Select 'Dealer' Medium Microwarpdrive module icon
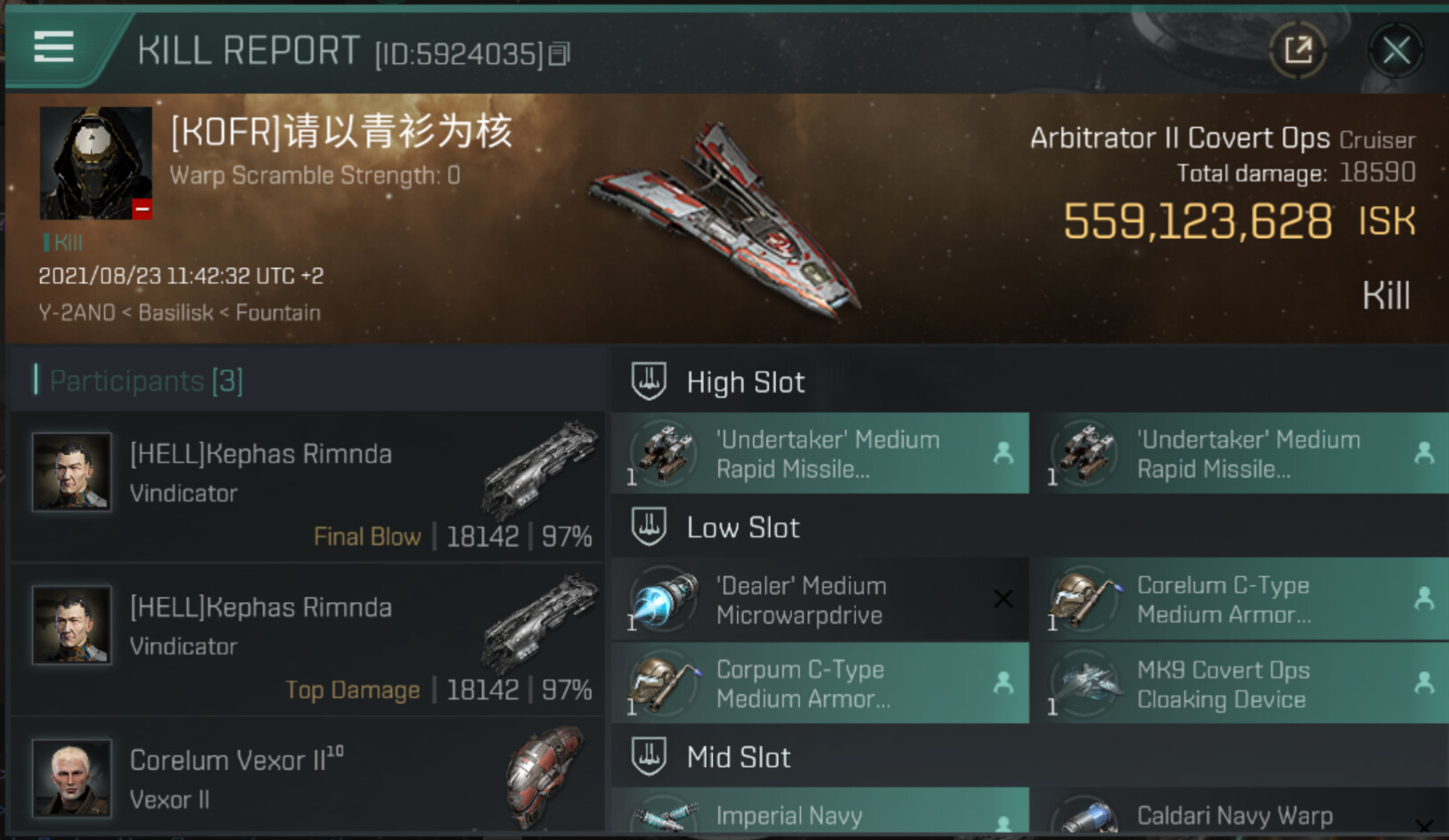1449x840 pixels. tap(664, 599)
